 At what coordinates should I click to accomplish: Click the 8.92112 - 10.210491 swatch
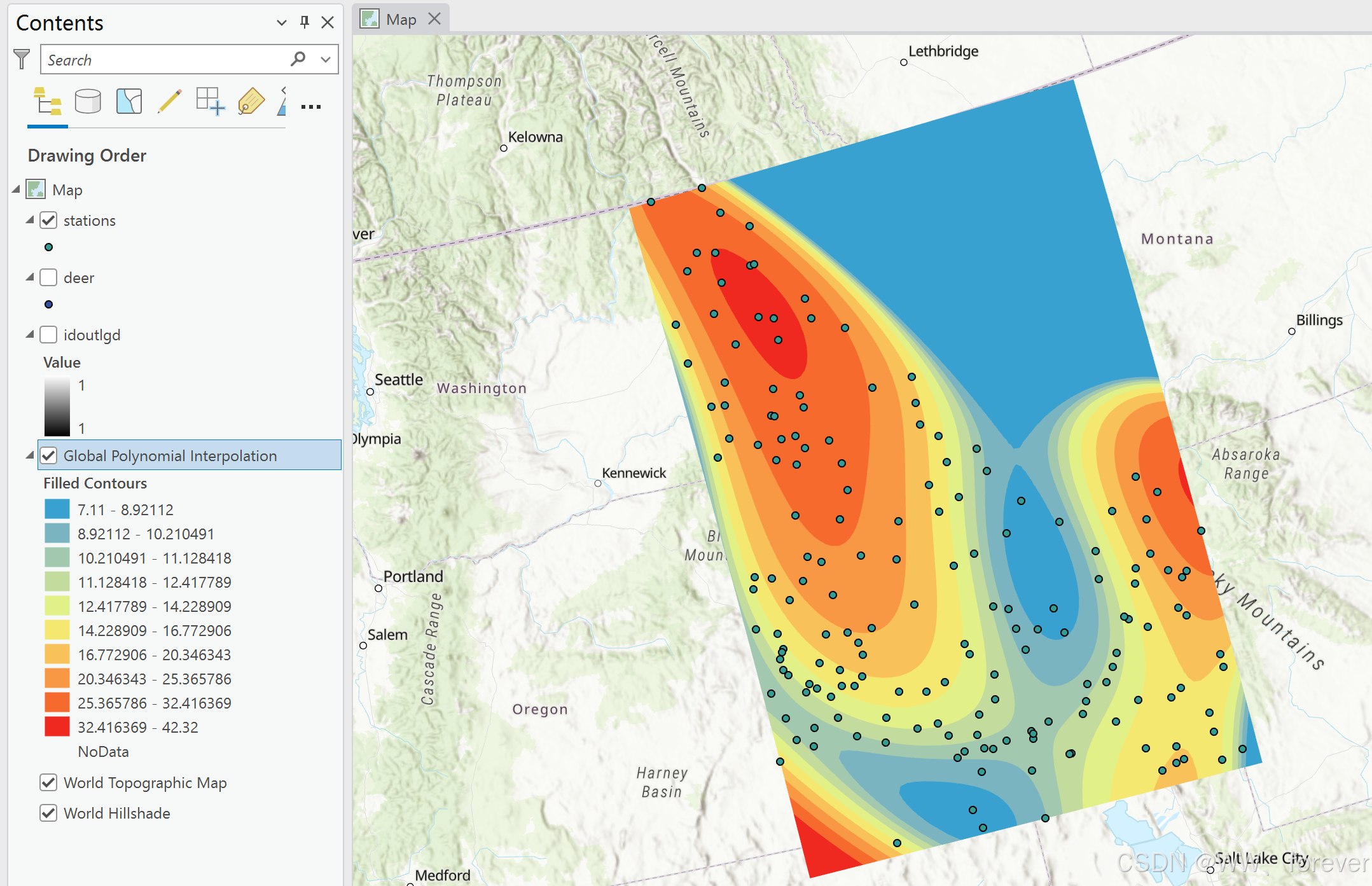pyautogui.click(x=57, y=533)
